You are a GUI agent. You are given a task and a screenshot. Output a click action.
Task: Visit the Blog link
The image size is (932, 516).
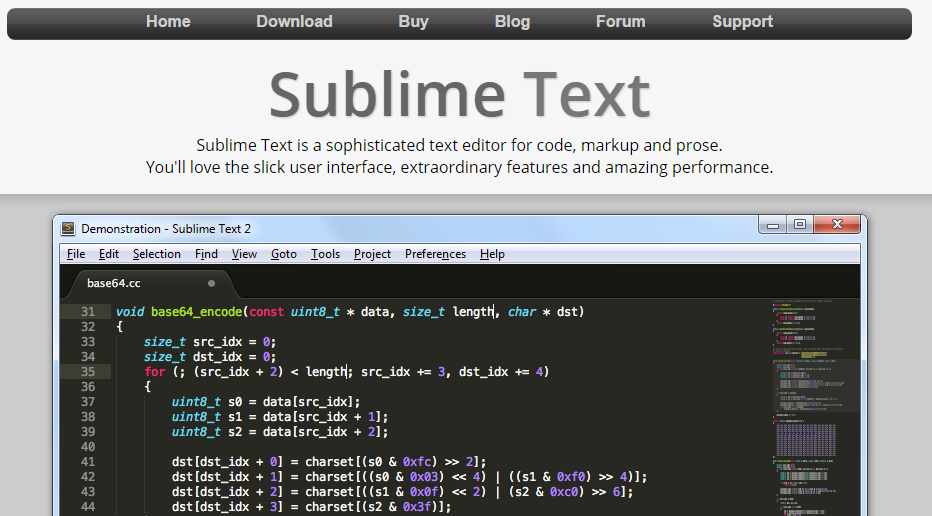pos(512,21)
